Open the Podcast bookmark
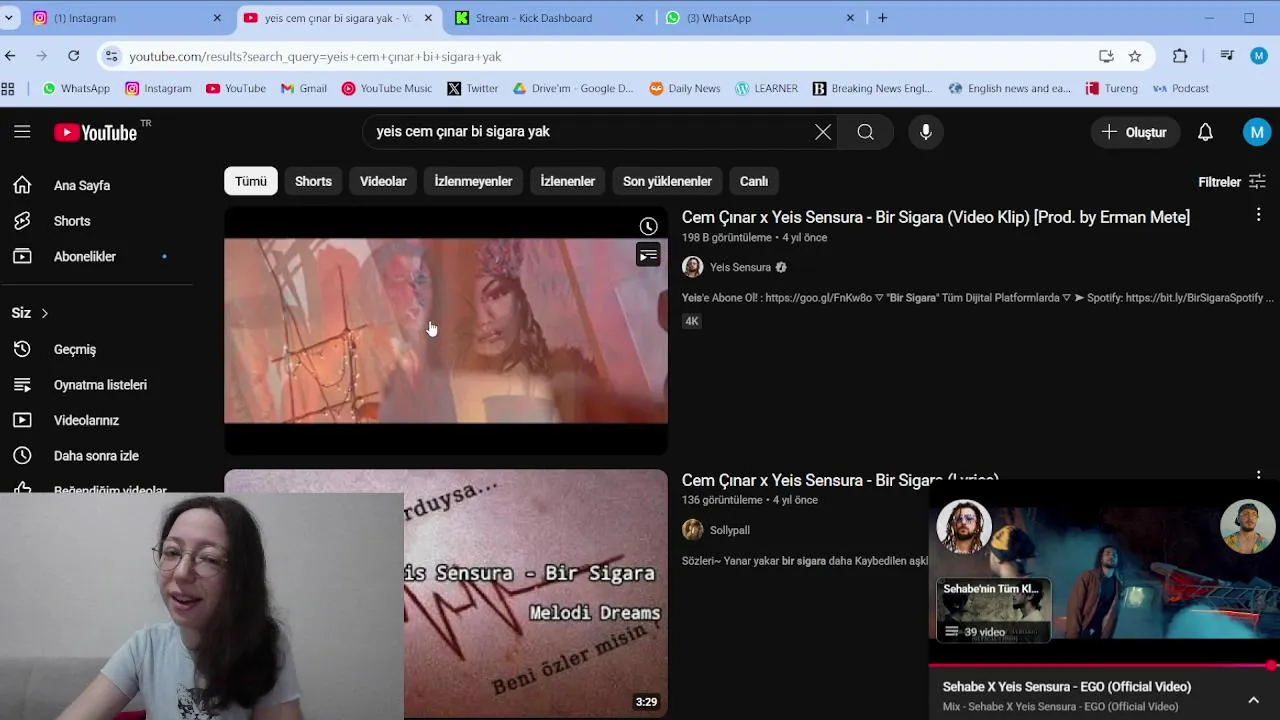Screen dimensions: 1280x720 point(1181,88)
